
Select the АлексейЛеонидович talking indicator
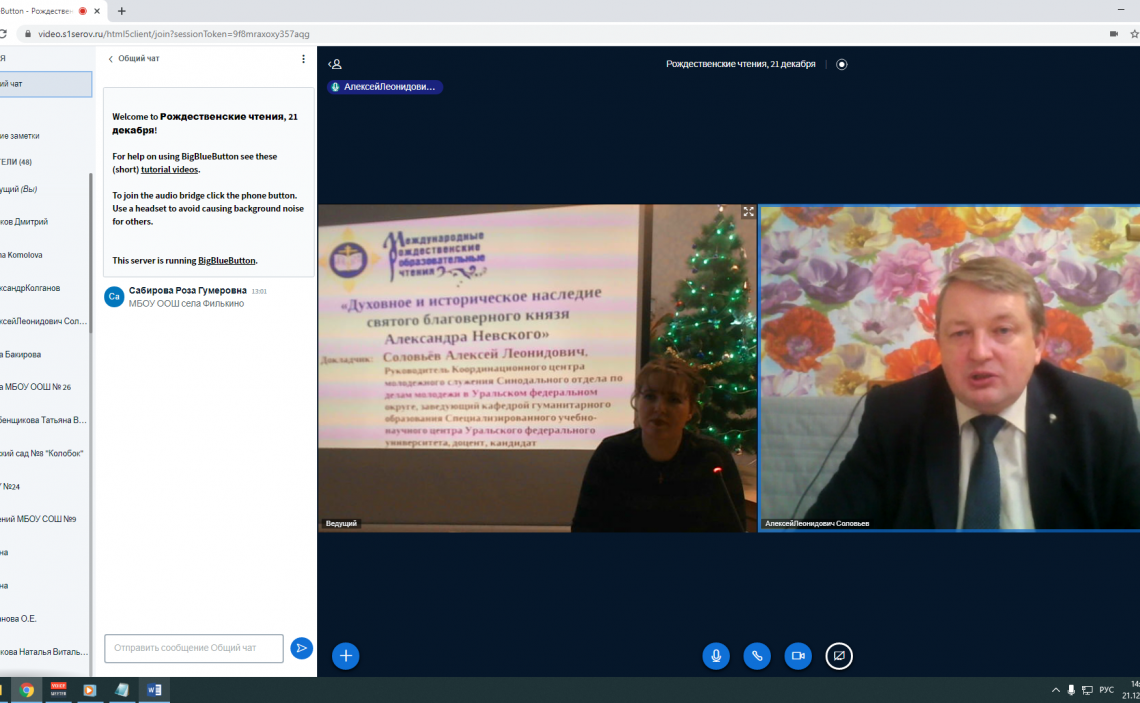[x=385, y=87]
